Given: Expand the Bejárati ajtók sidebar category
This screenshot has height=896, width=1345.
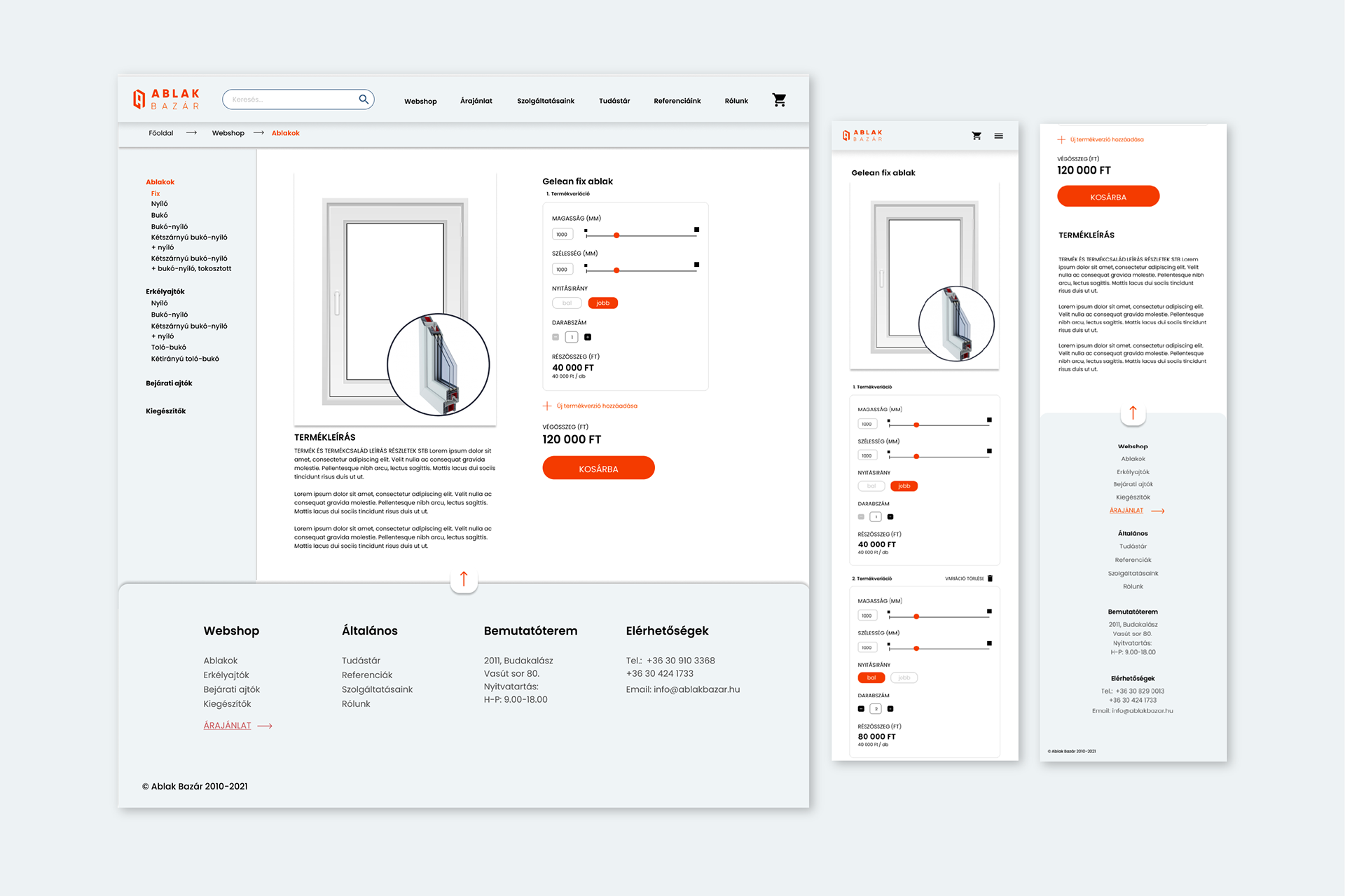Looking at the screenshot, I should coord(169,383).
